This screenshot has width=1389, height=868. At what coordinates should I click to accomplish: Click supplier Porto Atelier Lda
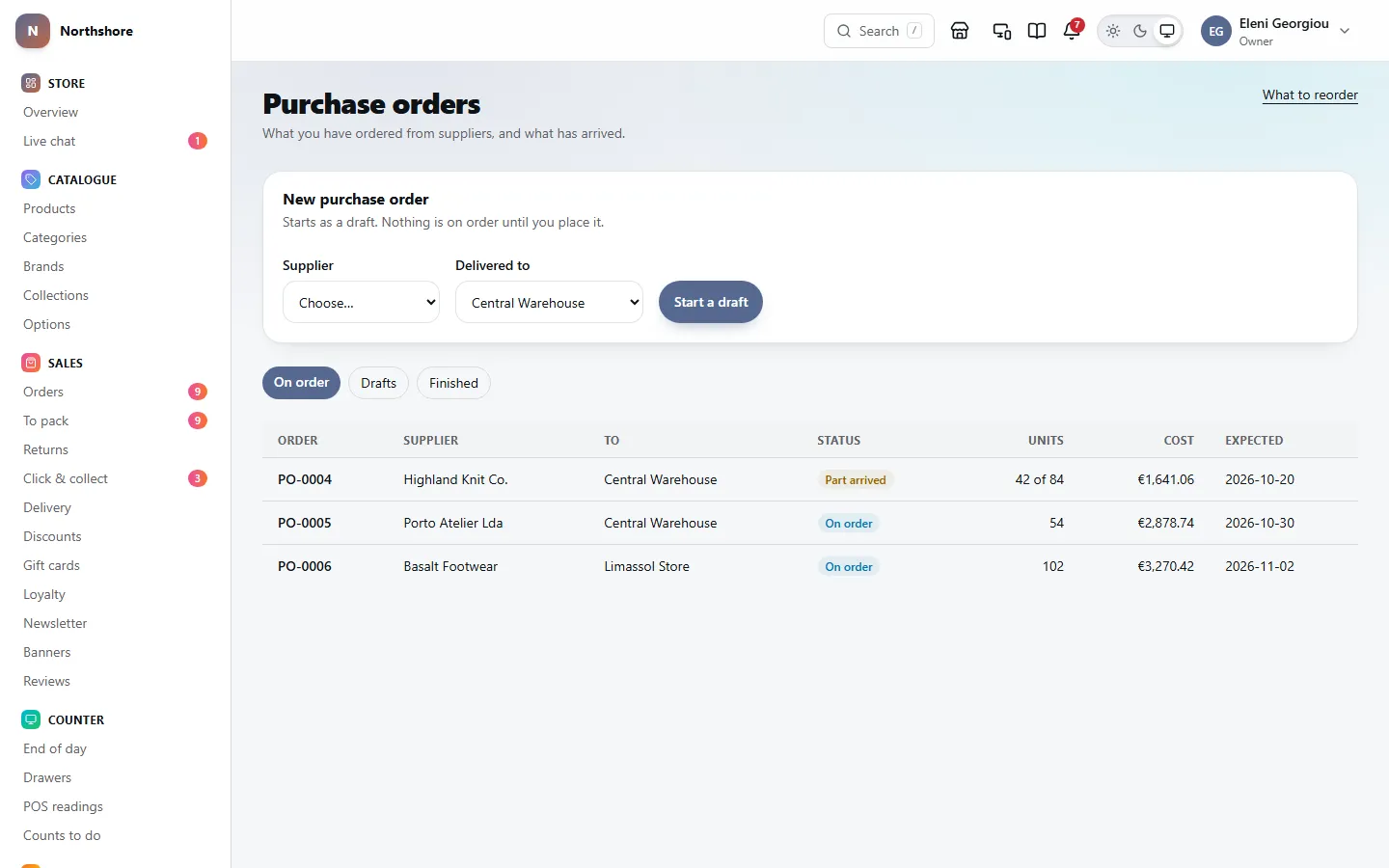pos(453,523)
